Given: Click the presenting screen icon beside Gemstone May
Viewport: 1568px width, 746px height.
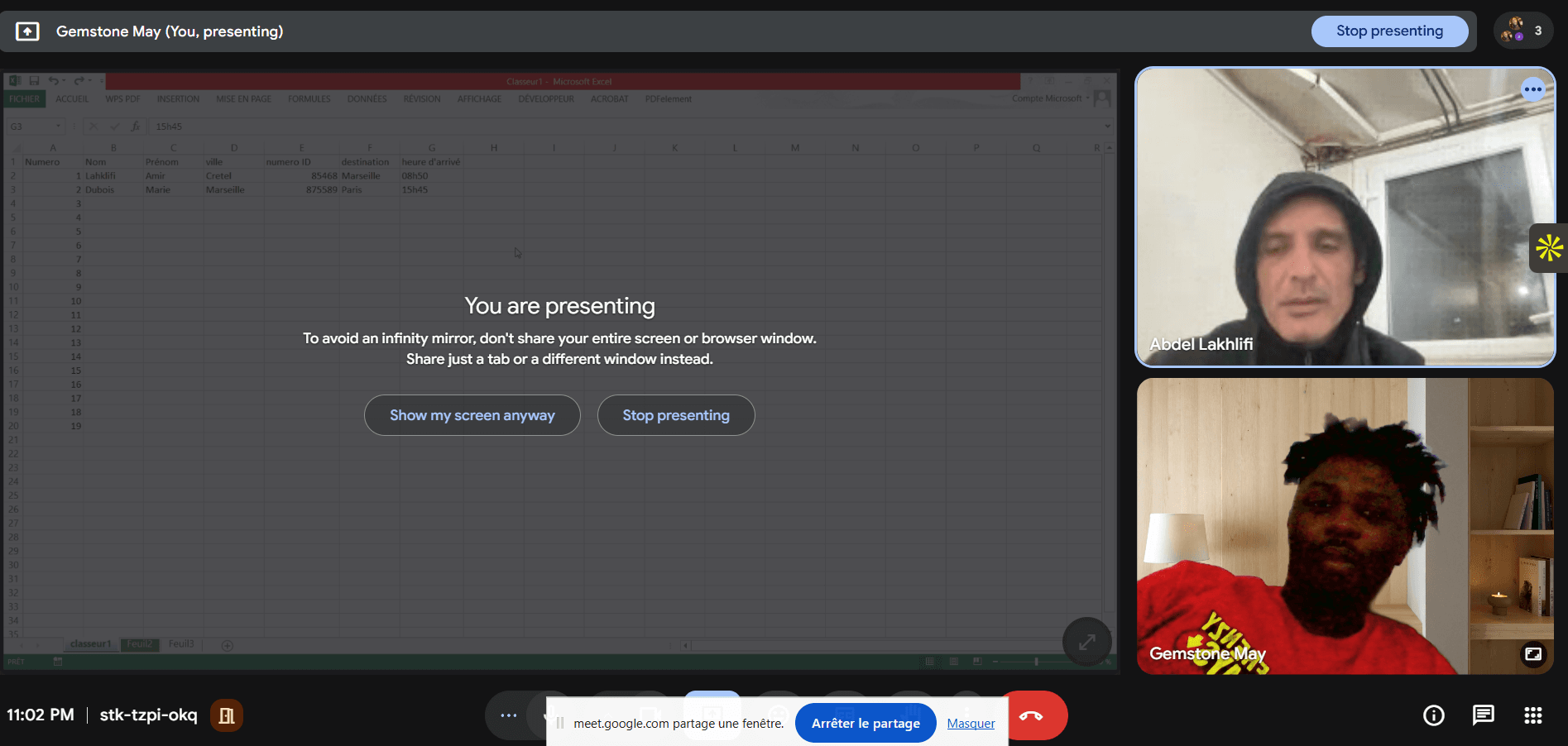Looking at the screenshot, I should 27,31.
